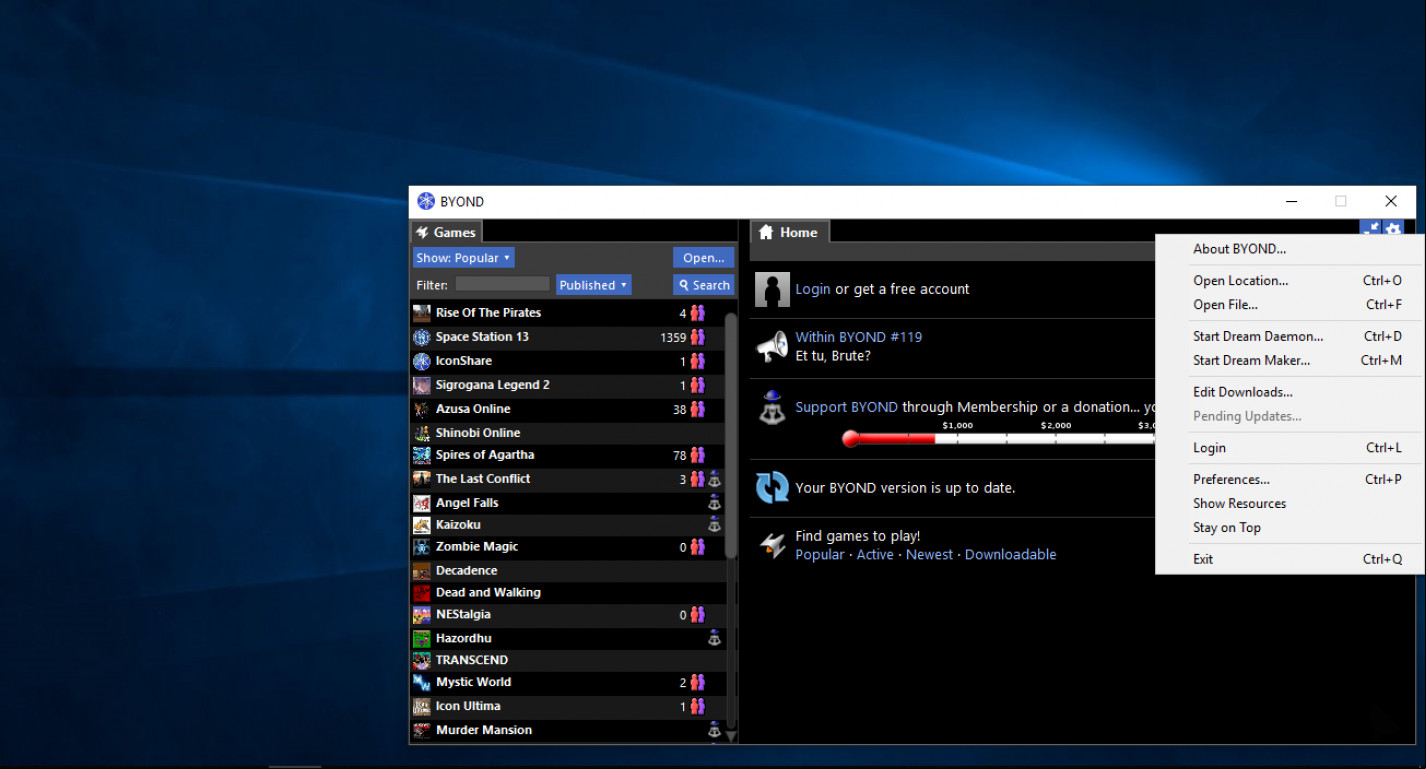The height and width of the screenshot is (769, 1426).
Task: Choose Open File... in the menu
Action: [x=1289, y=305]
